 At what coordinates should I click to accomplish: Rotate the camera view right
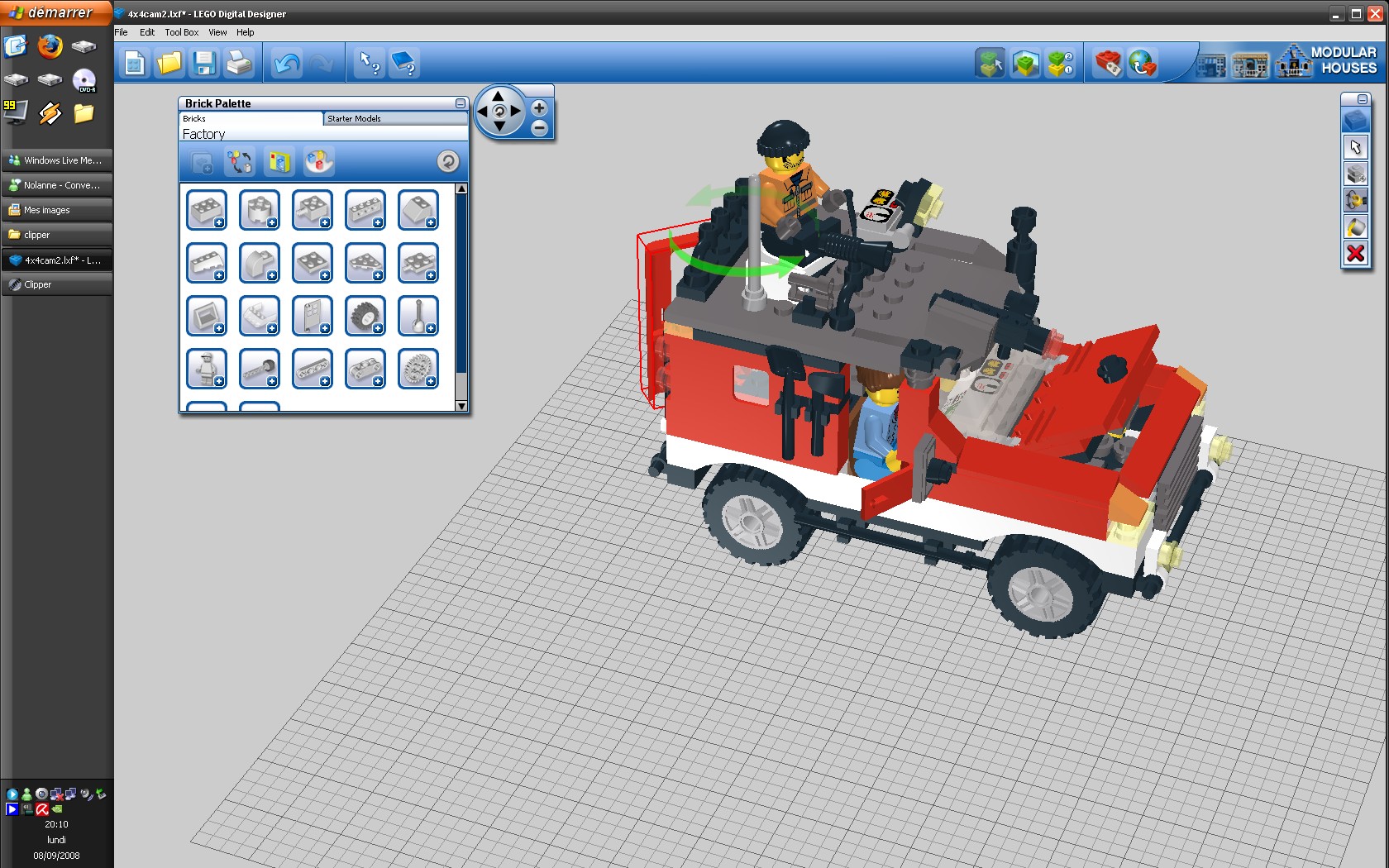[x=516, y=111]
